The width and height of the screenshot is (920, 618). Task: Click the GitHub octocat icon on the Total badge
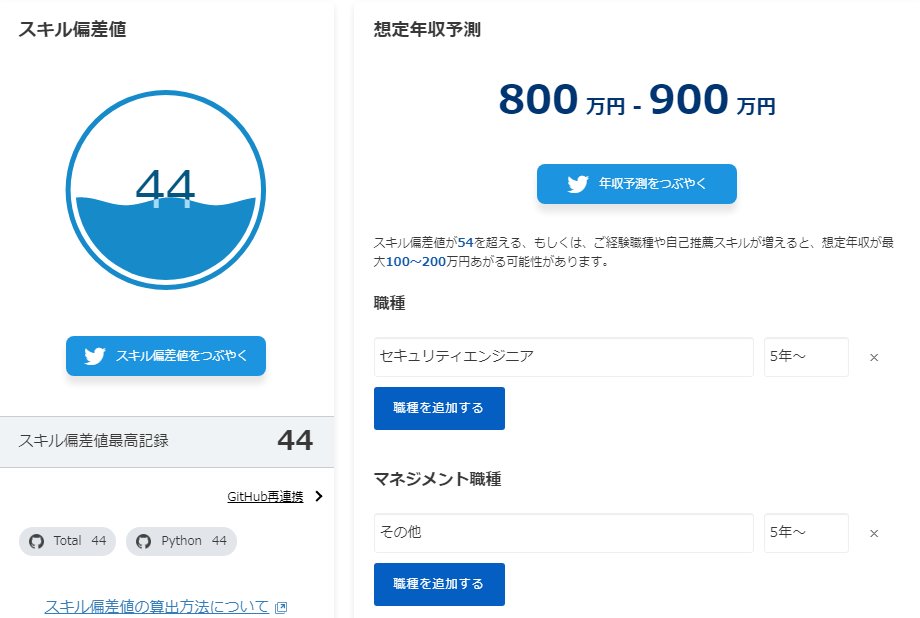pyautogui.click(x=35, y=541)
